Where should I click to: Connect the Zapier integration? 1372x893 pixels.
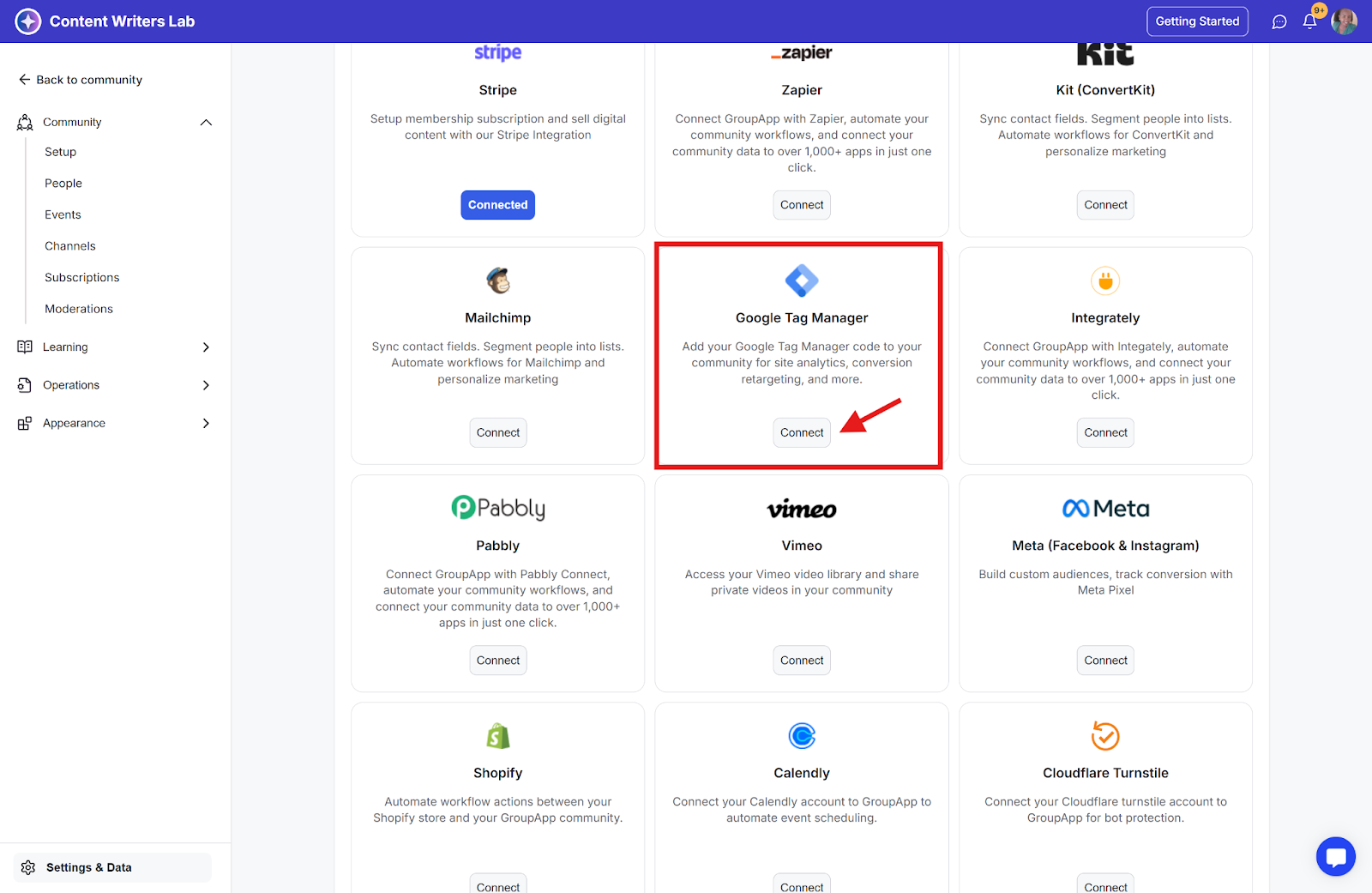click(x=802, y=205)
